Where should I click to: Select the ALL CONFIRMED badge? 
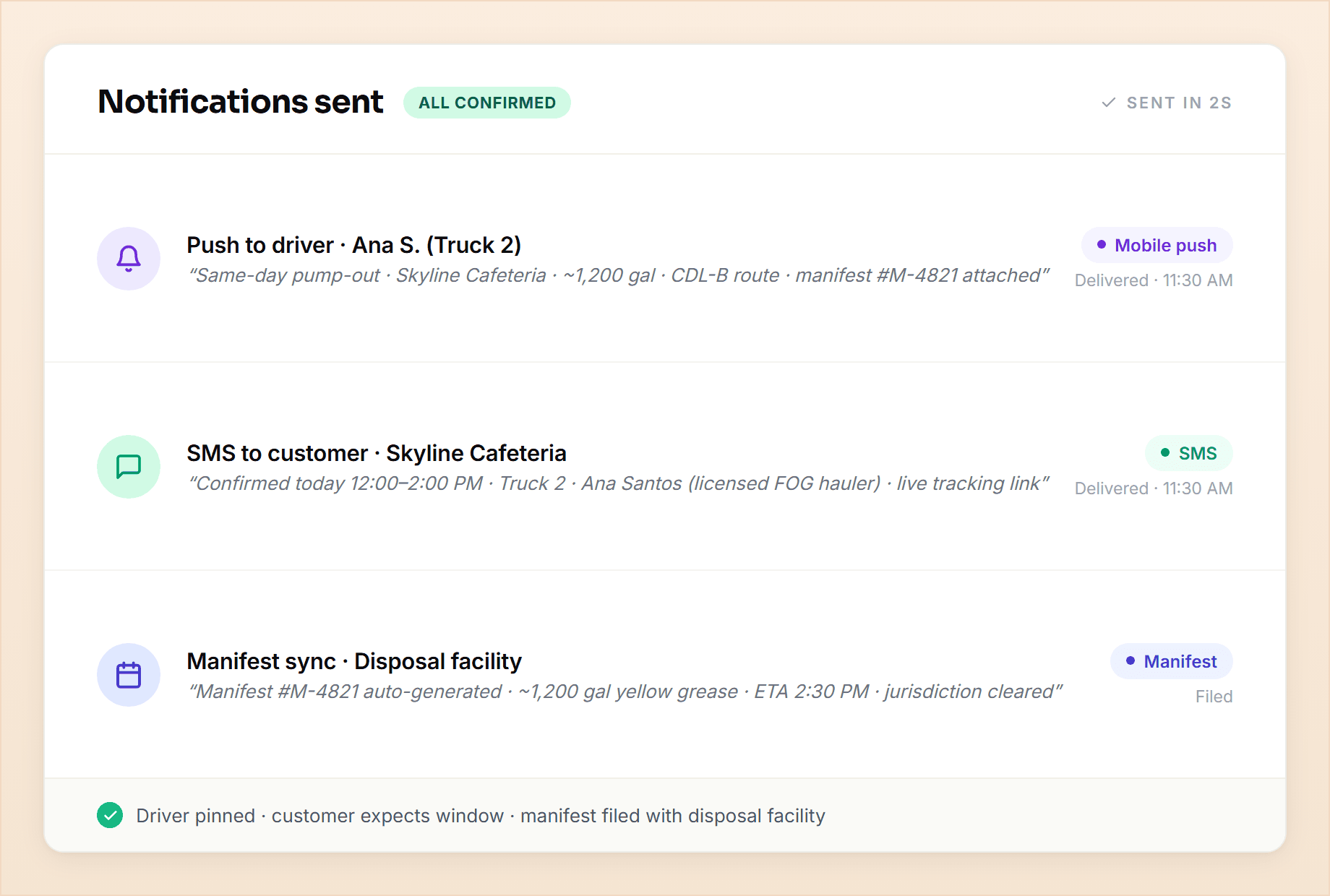487,103
